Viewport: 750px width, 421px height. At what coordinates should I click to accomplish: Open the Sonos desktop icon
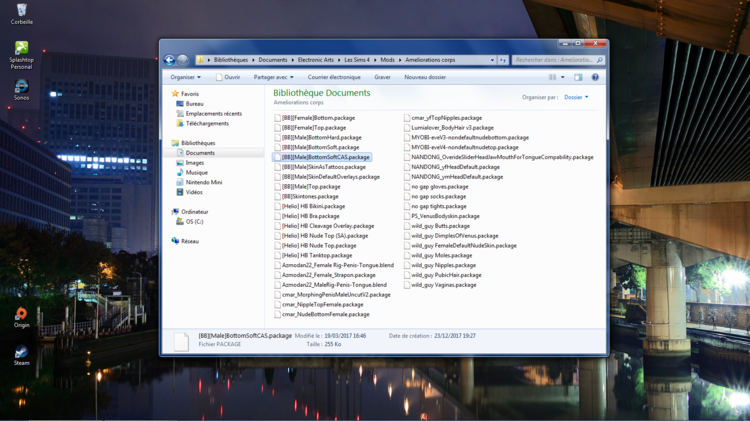(22, 90)
